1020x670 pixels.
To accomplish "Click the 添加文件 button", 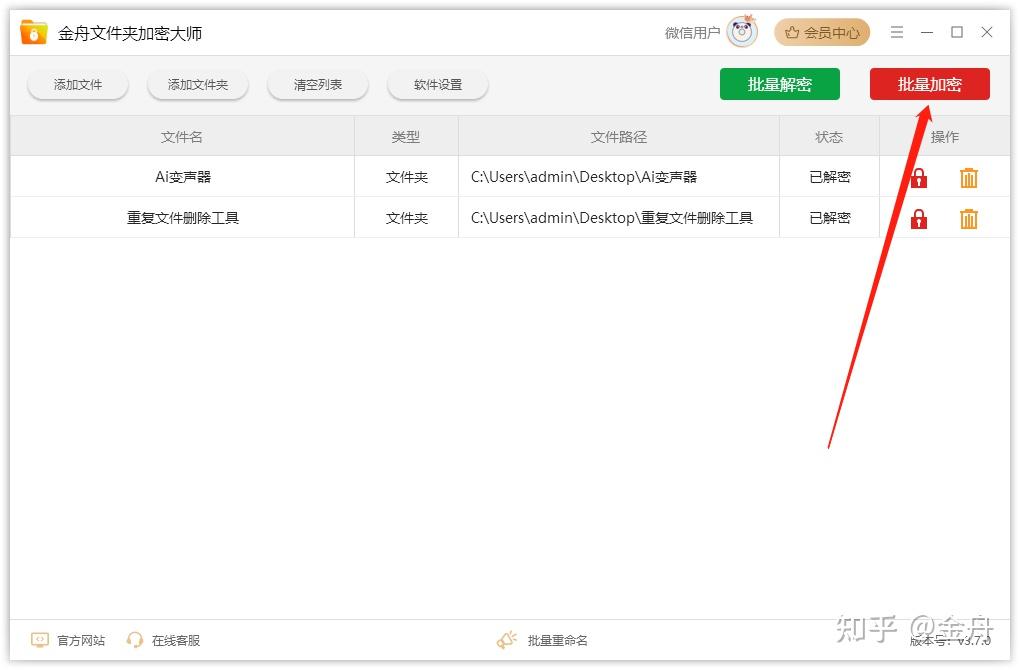I will click(x=77, y=85).
